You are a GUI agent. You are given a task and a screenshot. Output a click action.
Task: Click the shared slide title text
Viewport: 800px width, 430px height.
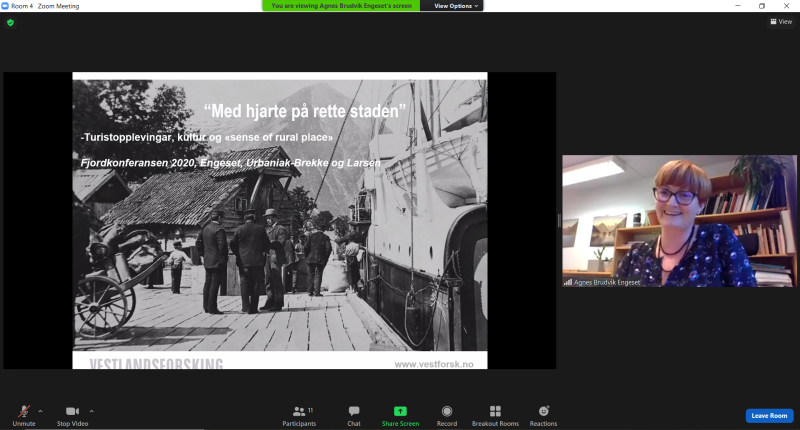(x=305, y=111)
